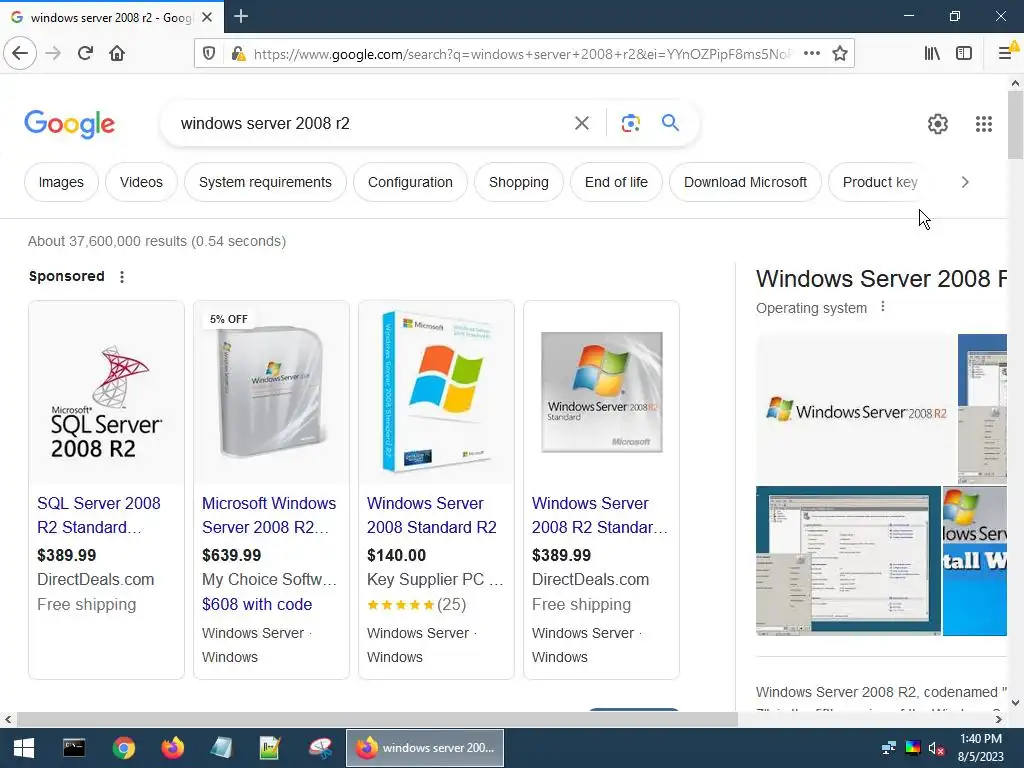The image size is (1024, 768).
Task: Open Windows Server 2008 Standard R2 listing
Action: (431, 515)
